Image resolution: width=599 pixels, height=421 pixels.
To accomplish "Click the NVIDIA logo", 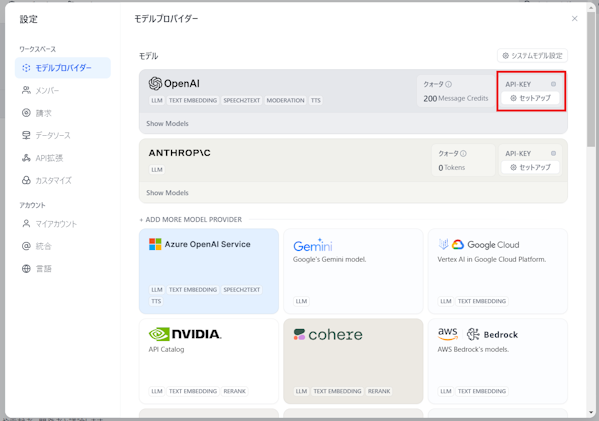I will point(185,334).
